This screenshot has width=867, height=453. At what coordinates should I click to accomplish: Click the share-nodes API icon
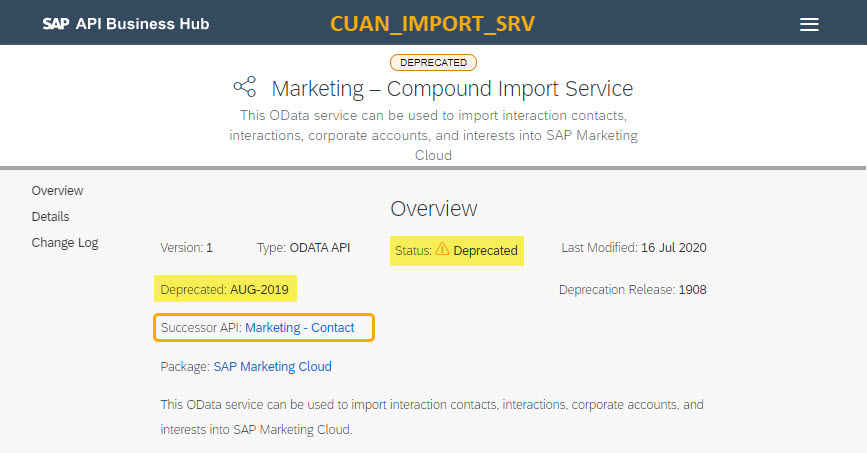(x=244, y=87)
